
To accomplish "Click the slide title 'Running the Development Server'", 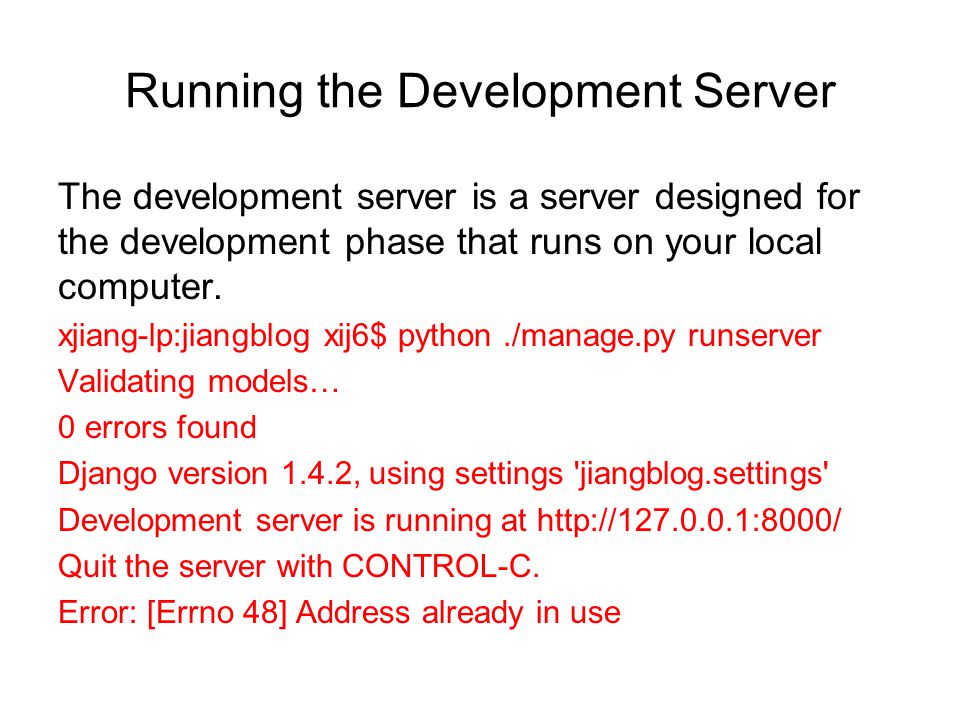I will [480, 92].
